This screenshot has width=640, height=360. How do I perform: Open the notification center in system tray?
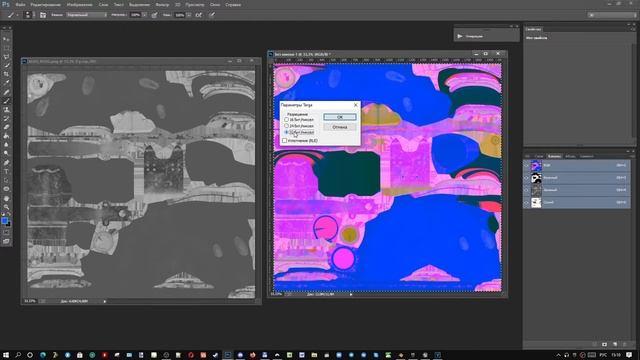pos(629,355)
